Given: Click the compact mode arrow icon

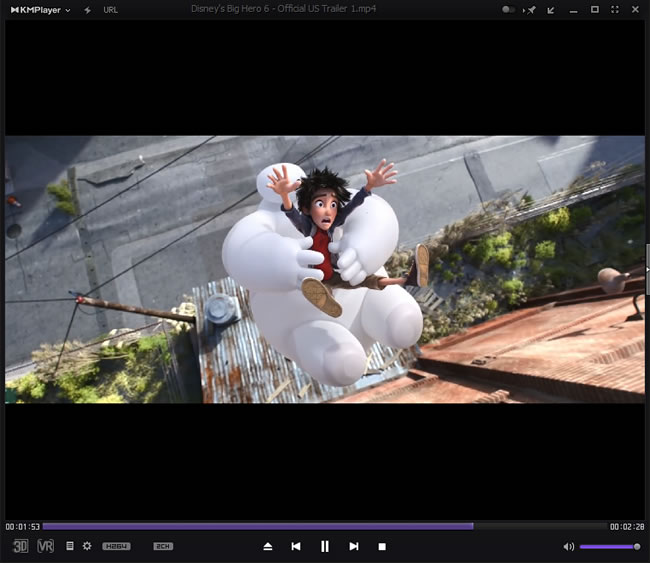Looking at the screenshot, I should coord(550,9).
